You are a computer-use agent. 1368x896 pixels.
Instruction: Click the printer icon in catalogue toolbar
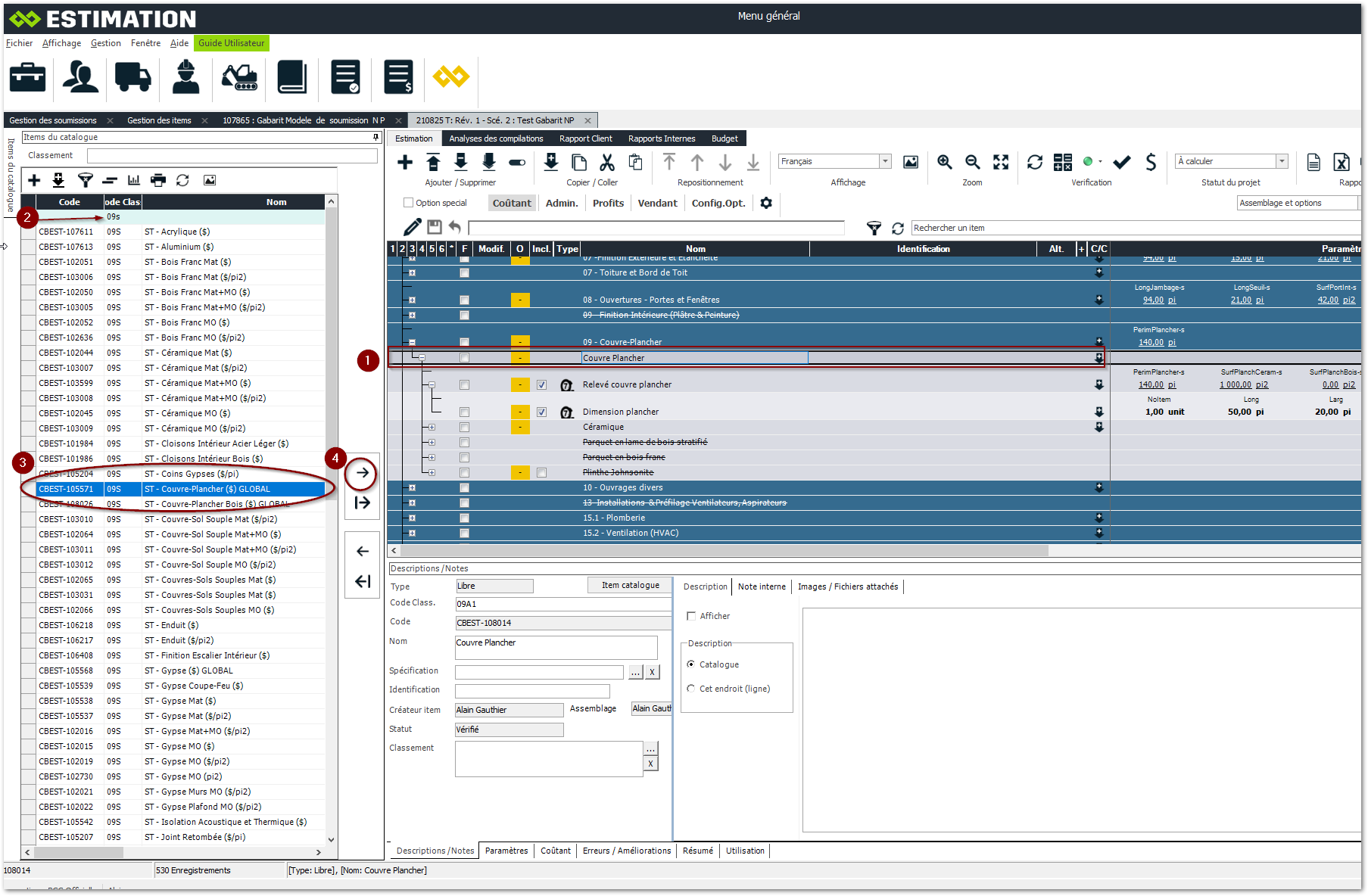(x=158, y=180)
